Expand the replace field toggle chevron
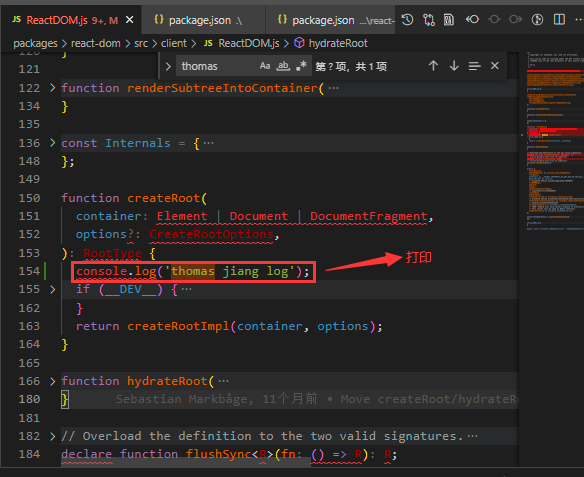Image resolution: width=584 pixels, height=477 pixels. [168, 67]
